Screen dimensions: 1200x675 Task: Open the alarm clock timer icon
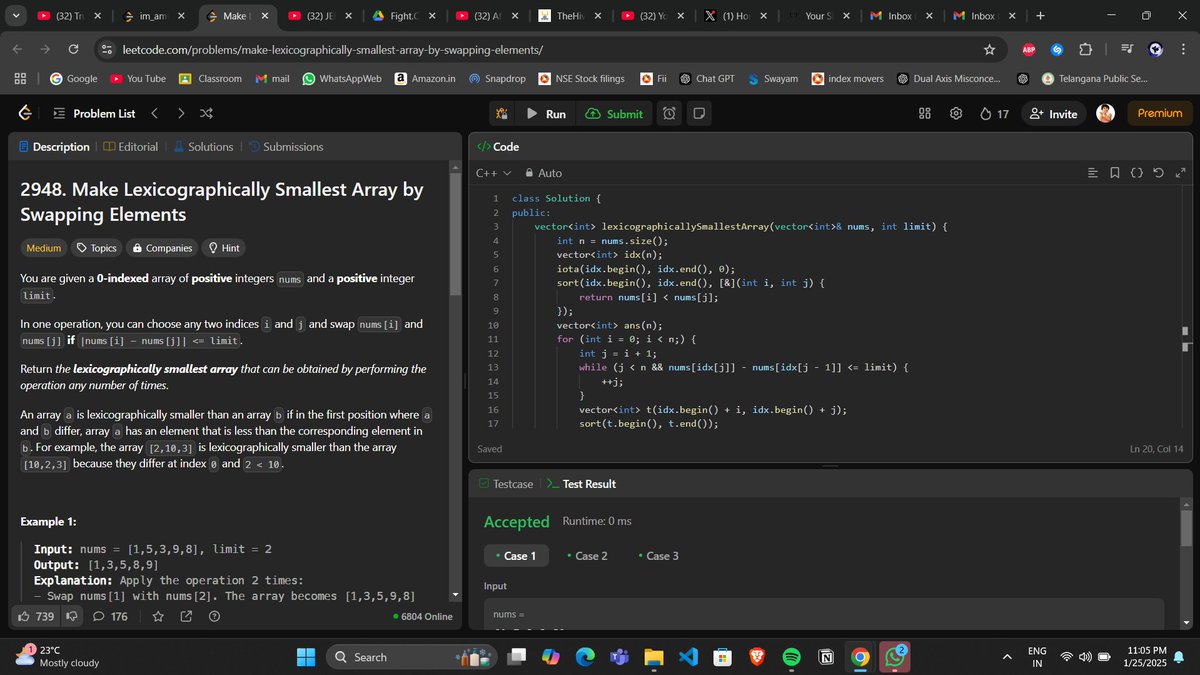669,114
